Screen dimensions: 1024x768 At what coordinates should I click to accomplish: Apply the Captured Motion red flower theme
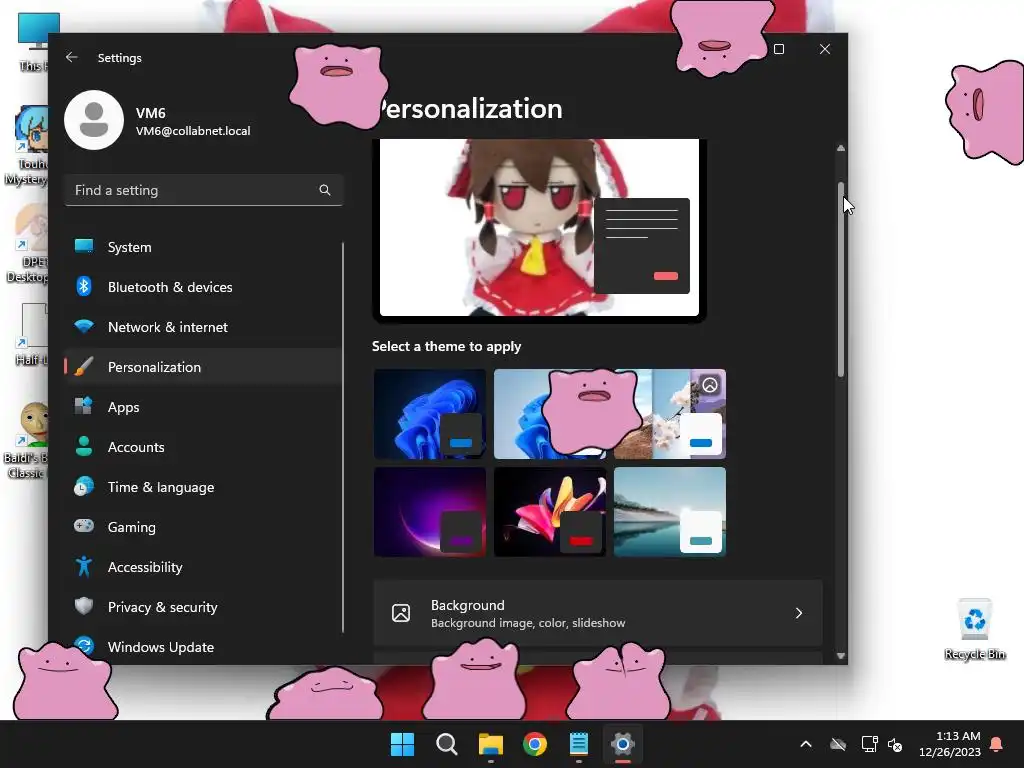click(x=550, y=512)
